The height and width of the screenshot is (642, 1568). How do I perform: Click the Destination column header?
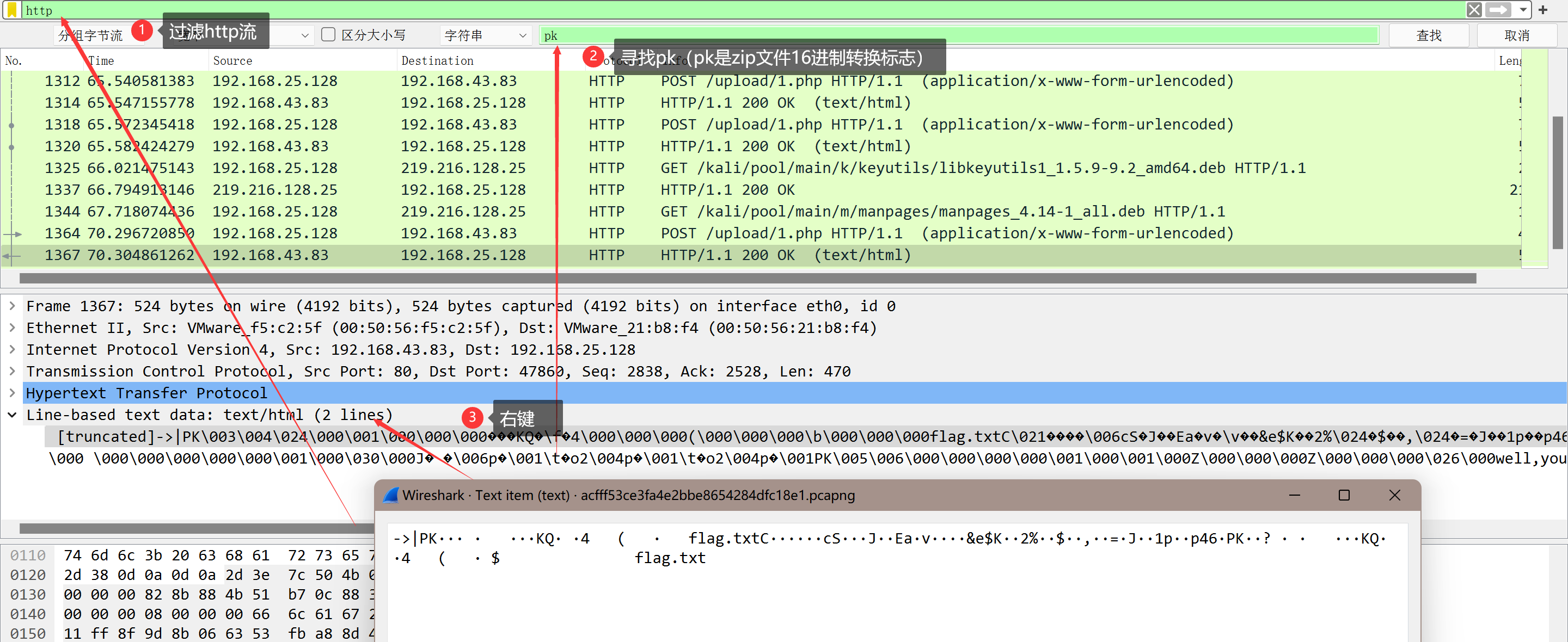437,60
